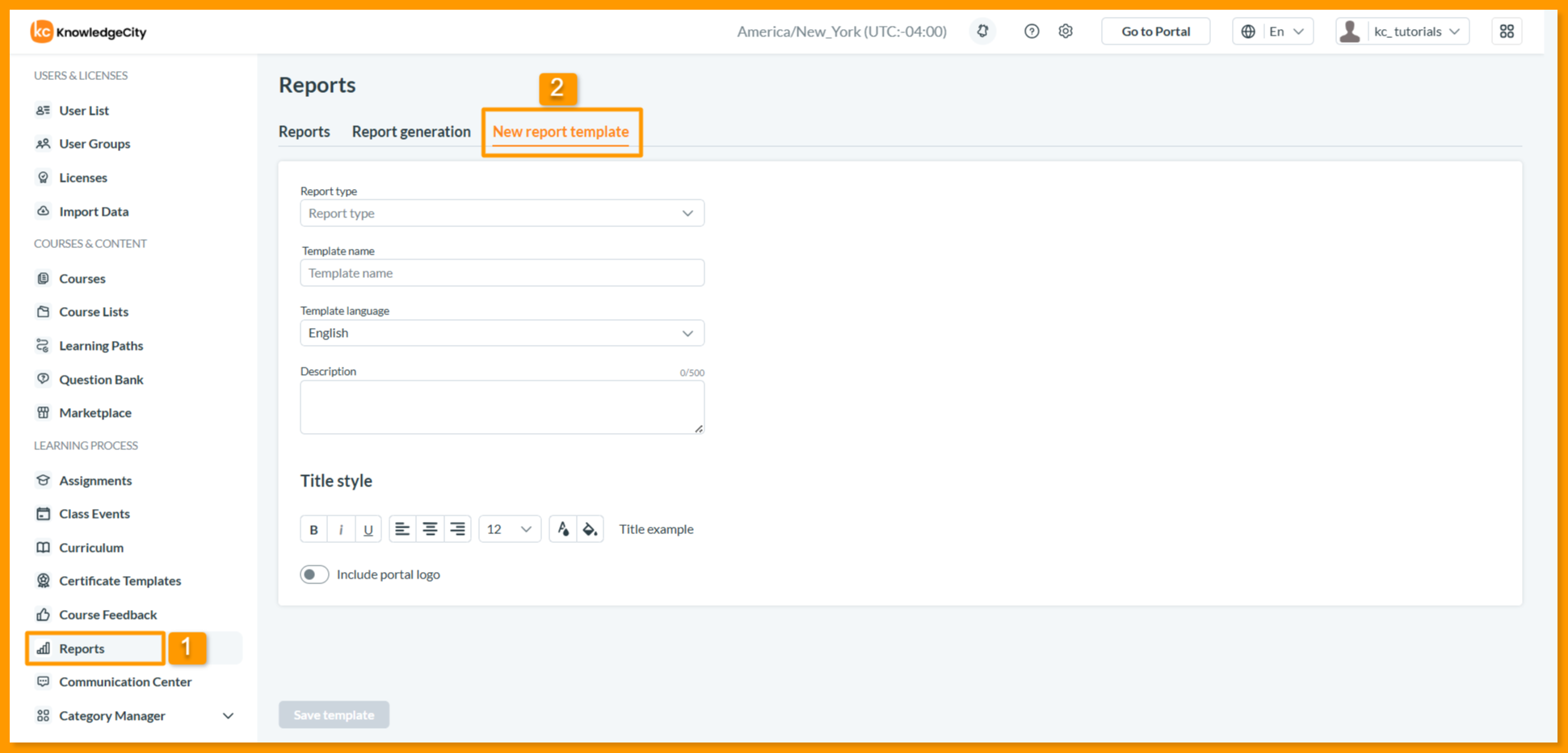Toggle Include portal logo switch

(x=314, y=574)
